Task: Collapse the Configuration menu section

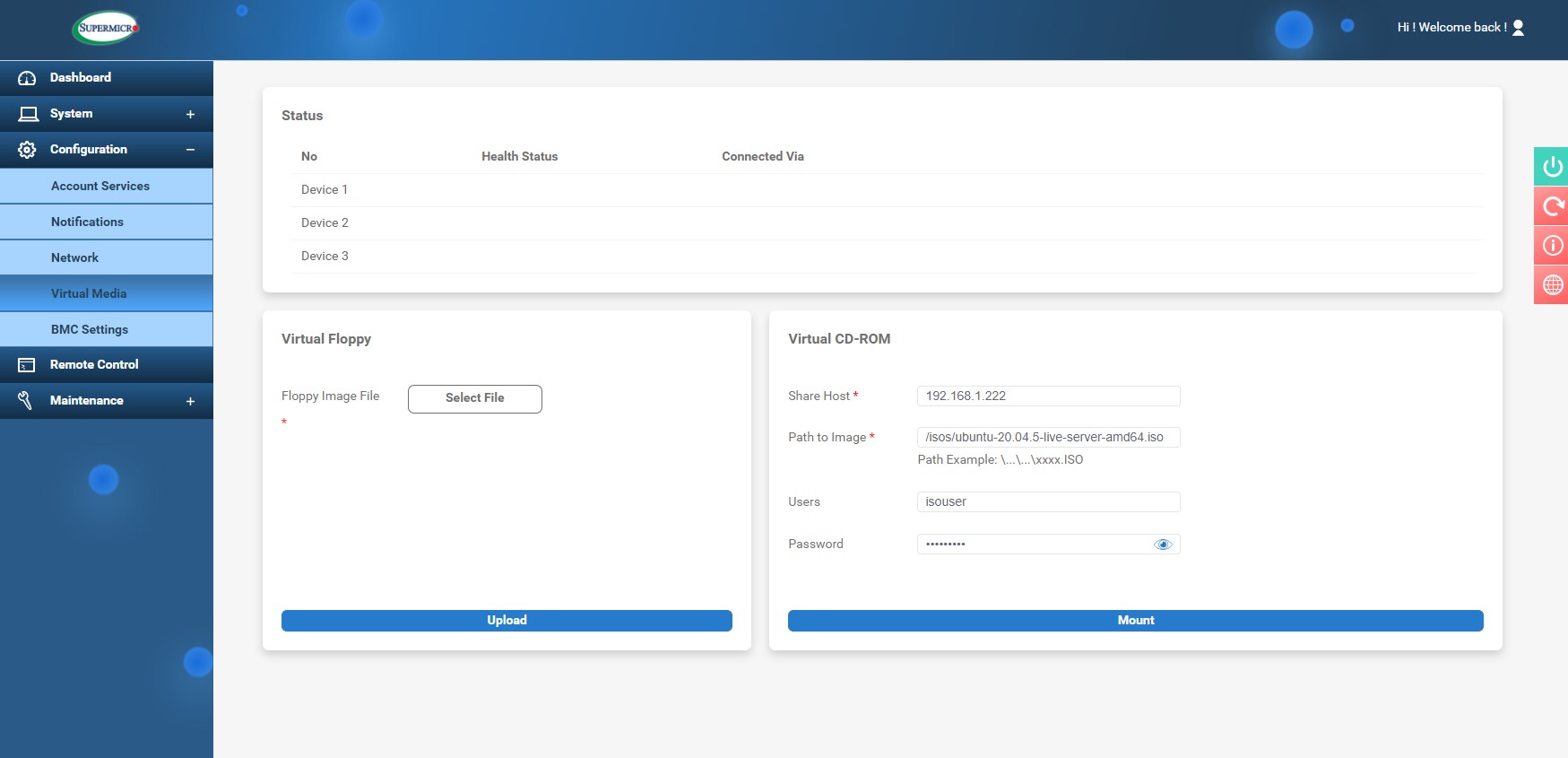Action: coord(190,150)
